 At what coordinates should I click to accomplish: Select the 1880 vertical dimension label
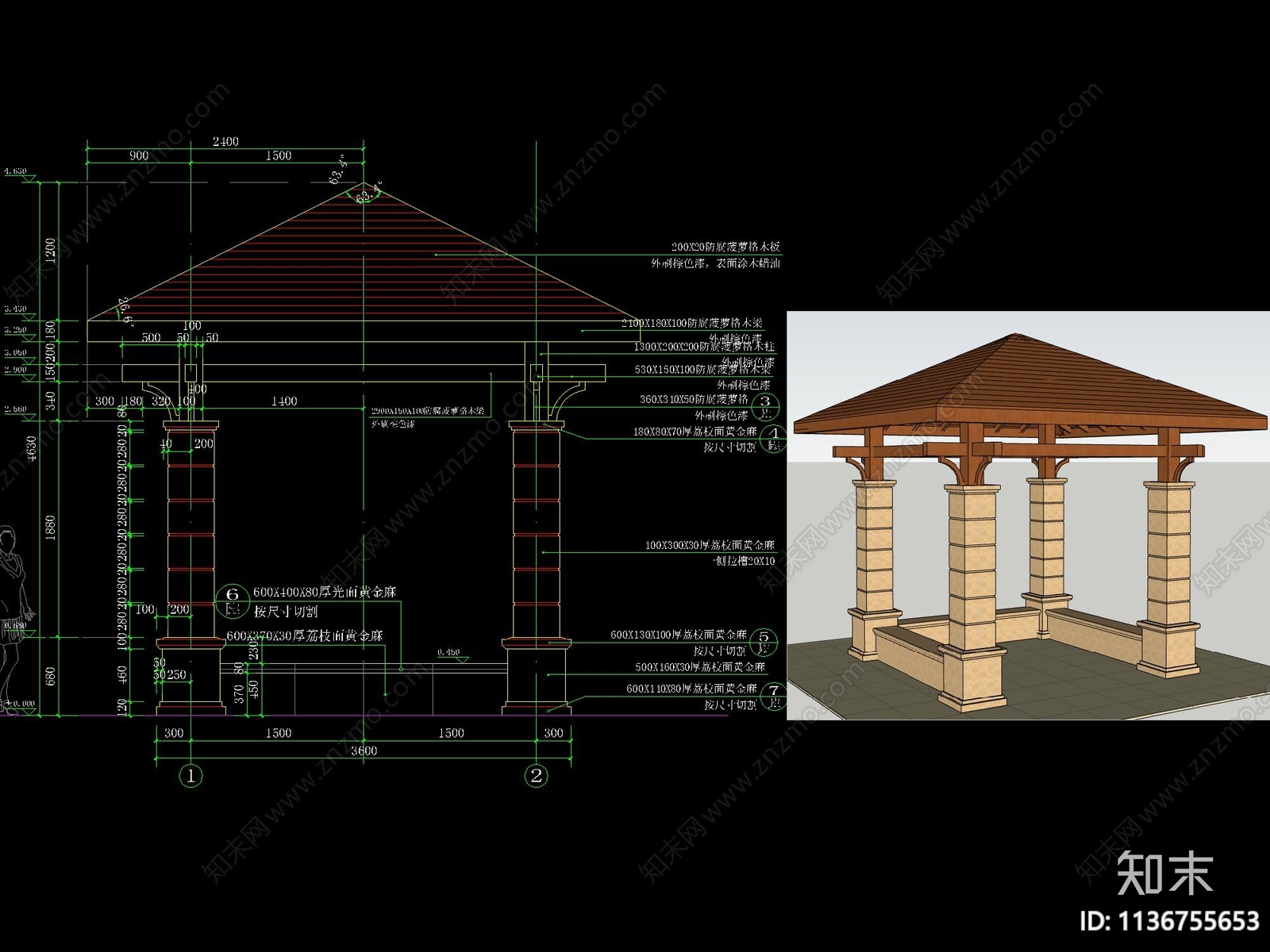point(51,528)
